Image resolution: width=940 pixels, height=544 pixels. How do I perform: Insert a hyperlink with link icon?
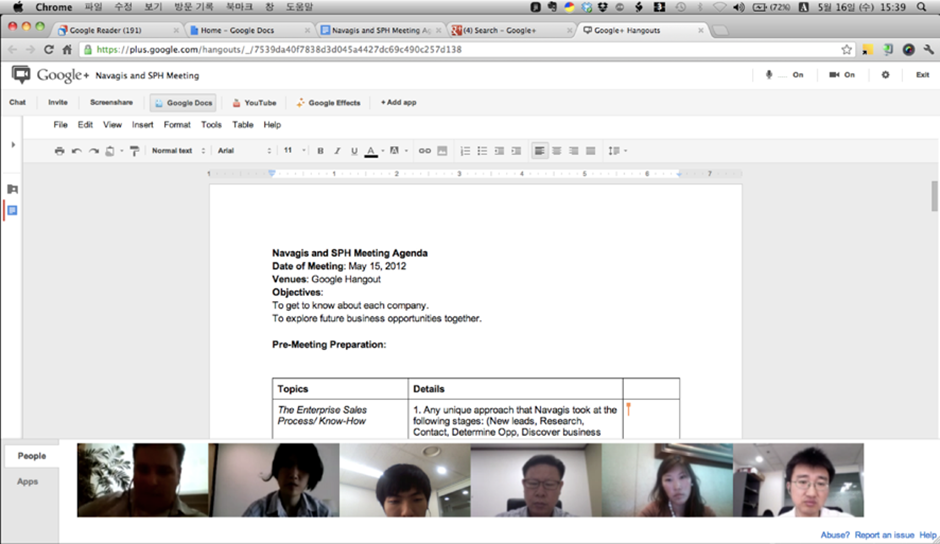(424, 151)
